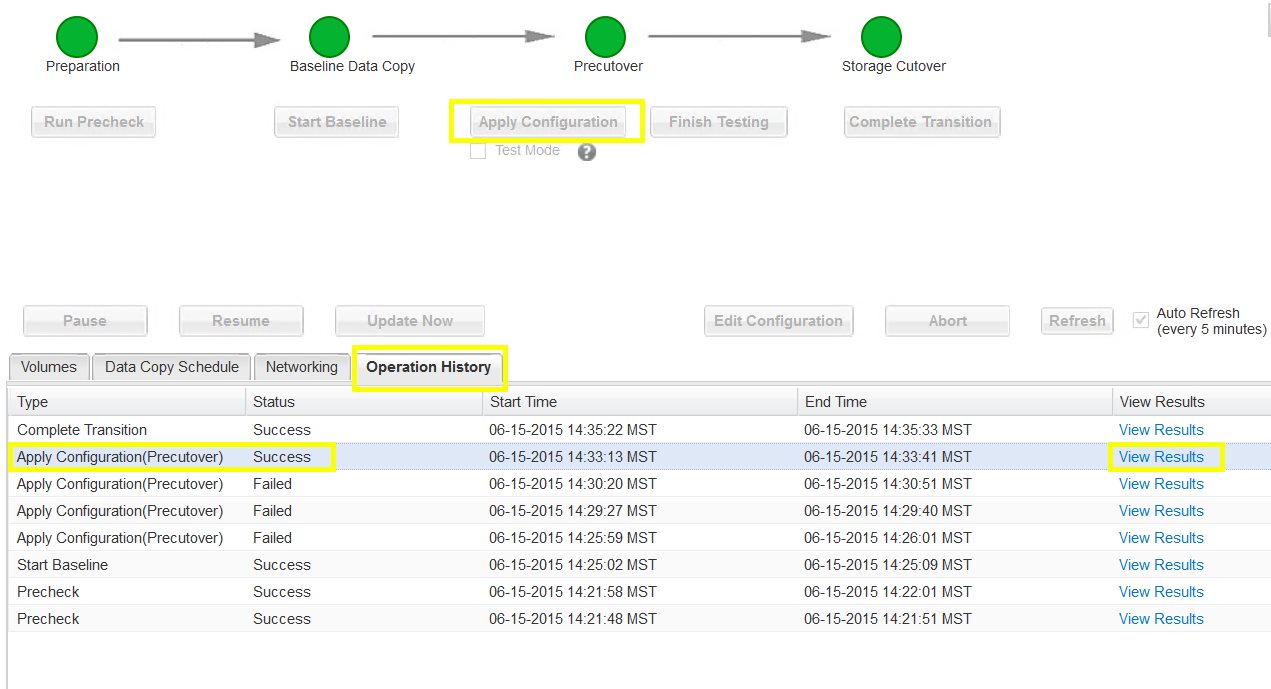Sort by the Status column header
Viewport: 1271px width, 689px height.
[274, 402]
